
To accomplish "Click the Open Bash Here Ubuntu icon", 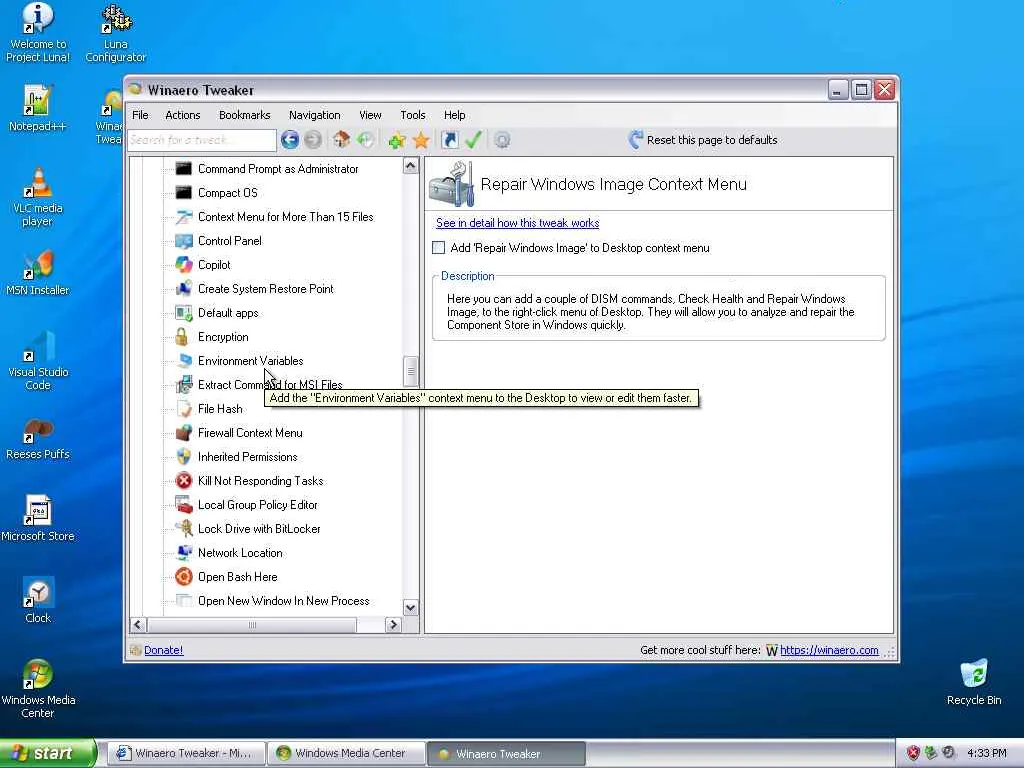I will (184, 577).
